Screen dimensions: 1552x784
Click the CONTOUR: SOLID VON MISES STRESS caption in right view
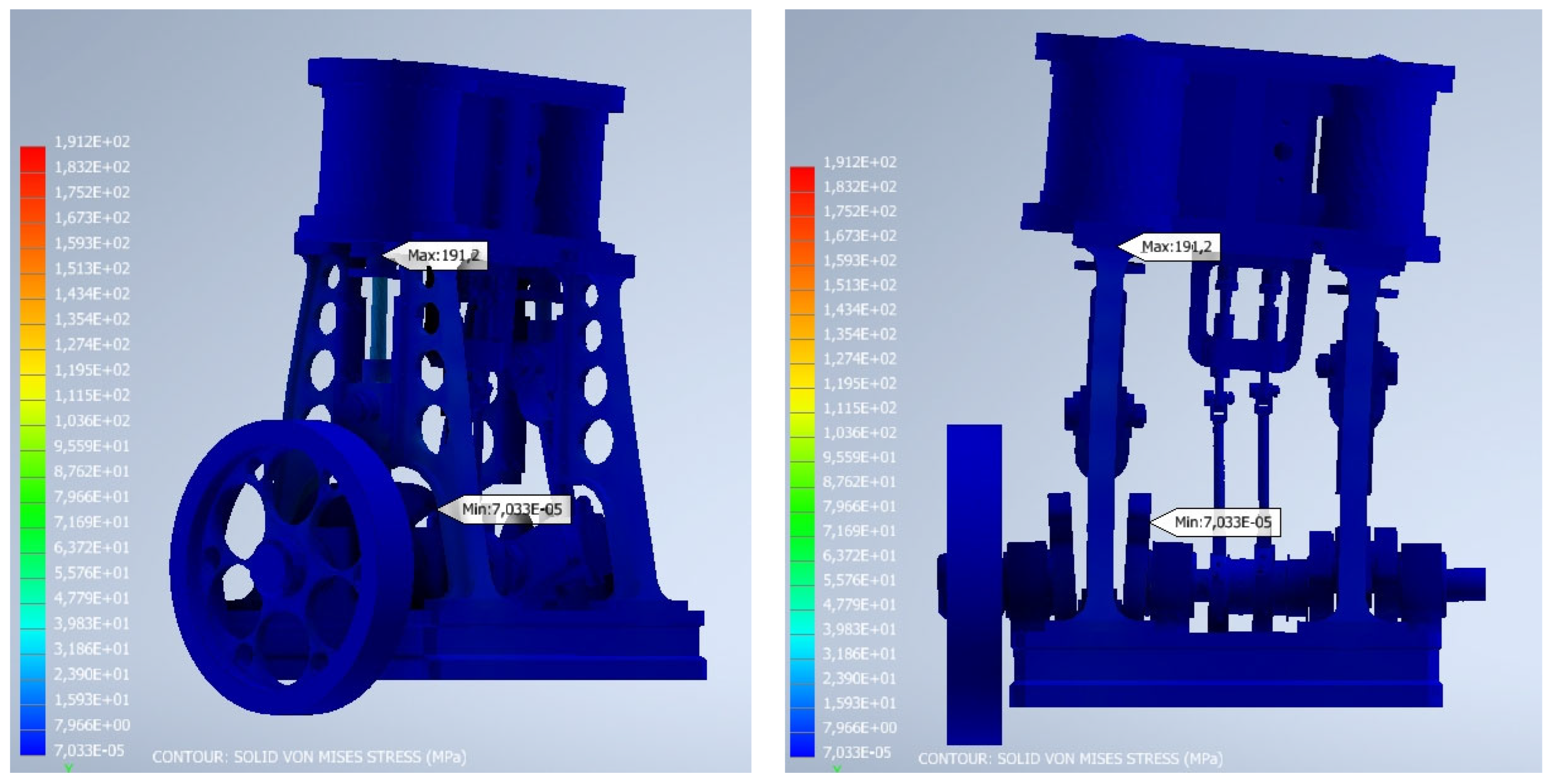(x=1070, y=759)
